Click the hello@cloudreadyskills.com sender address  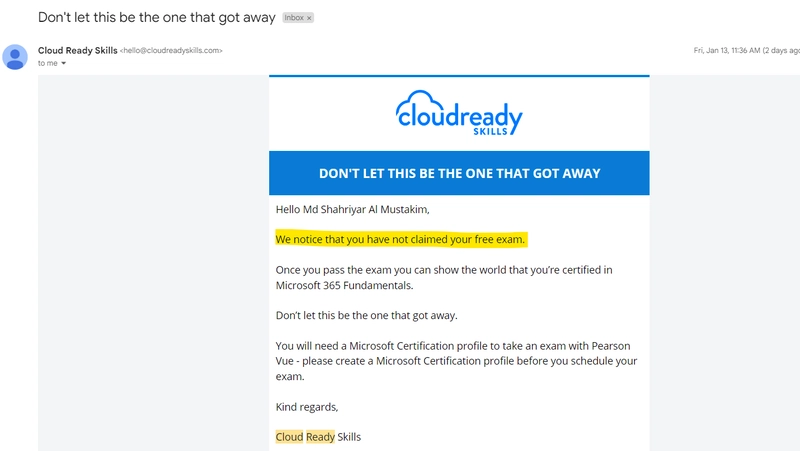coord(171,50)
